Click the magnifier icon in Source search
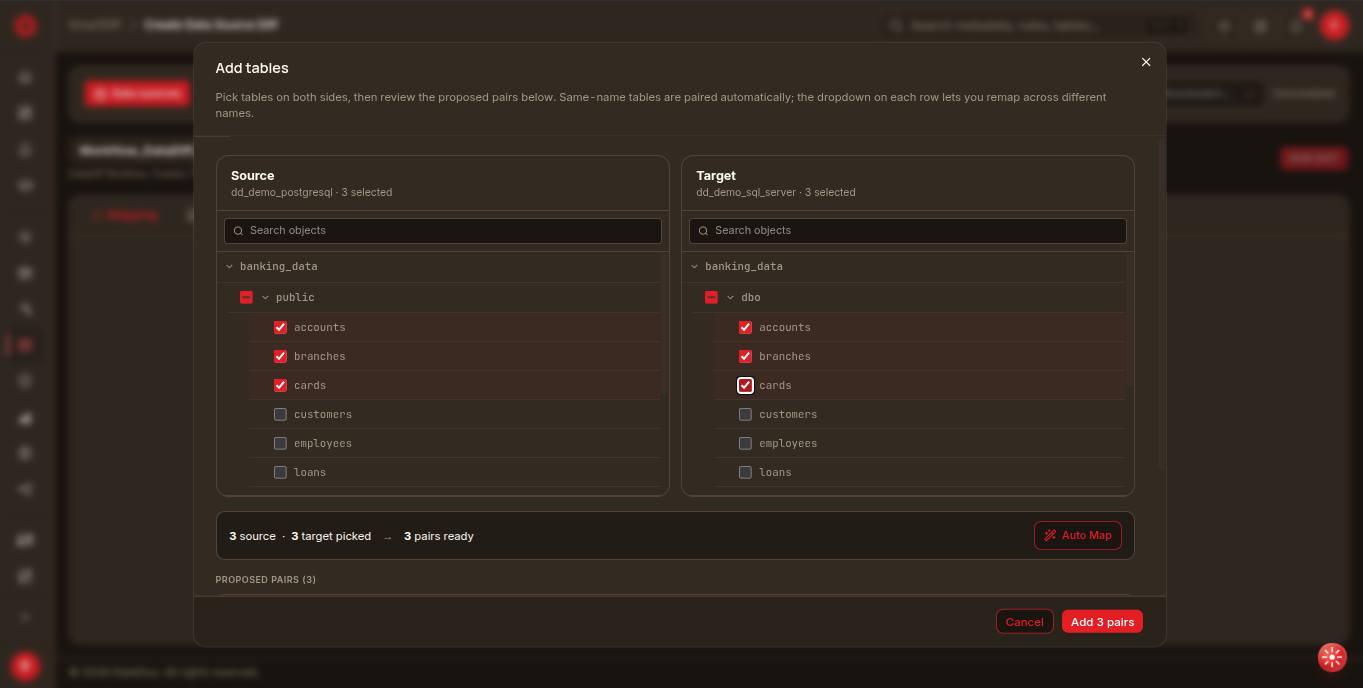Screen dimensions: 1363x688 point(239,231)
